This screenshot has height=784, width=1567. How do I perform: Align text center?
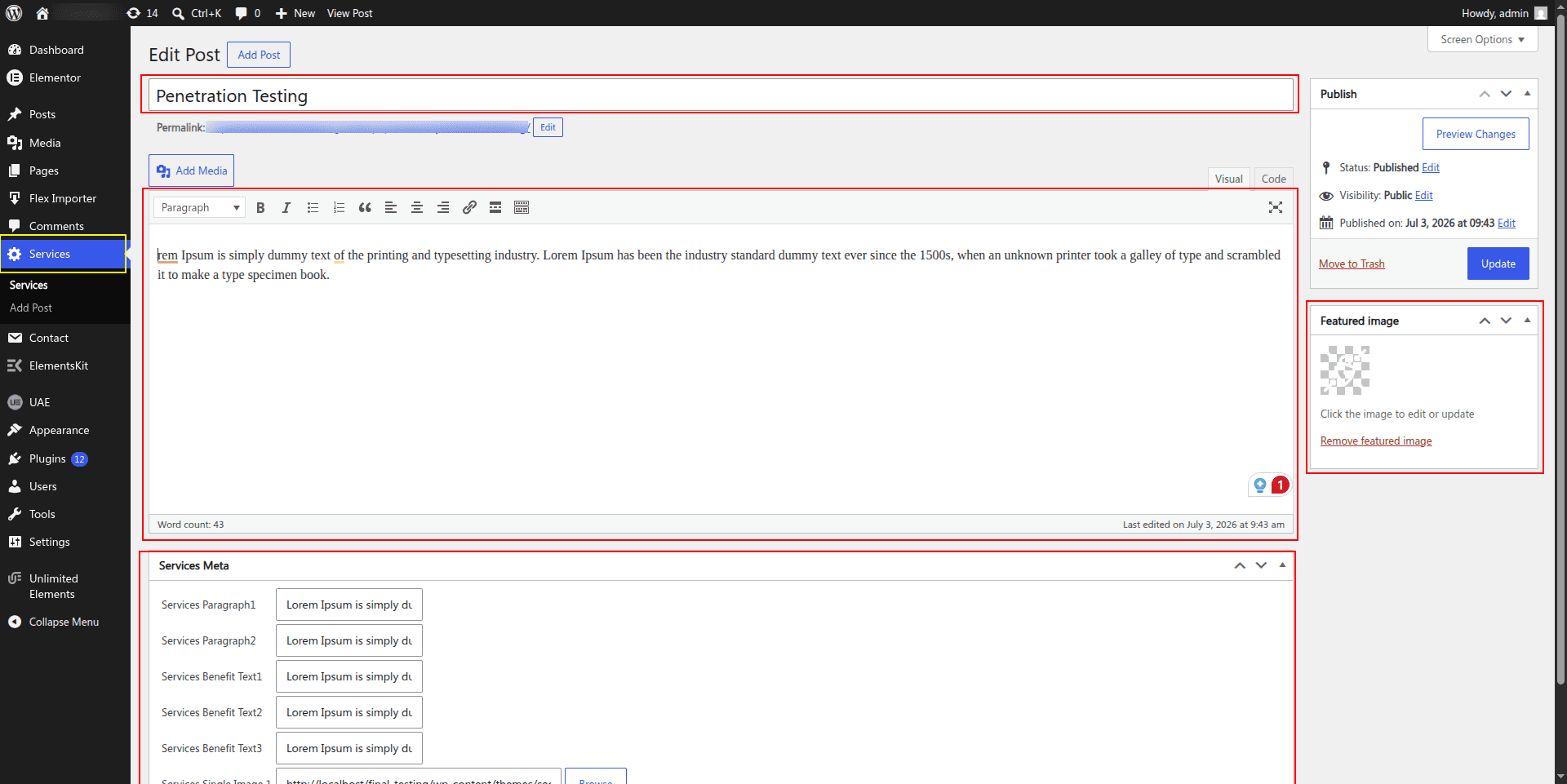(x=417, y=208)
